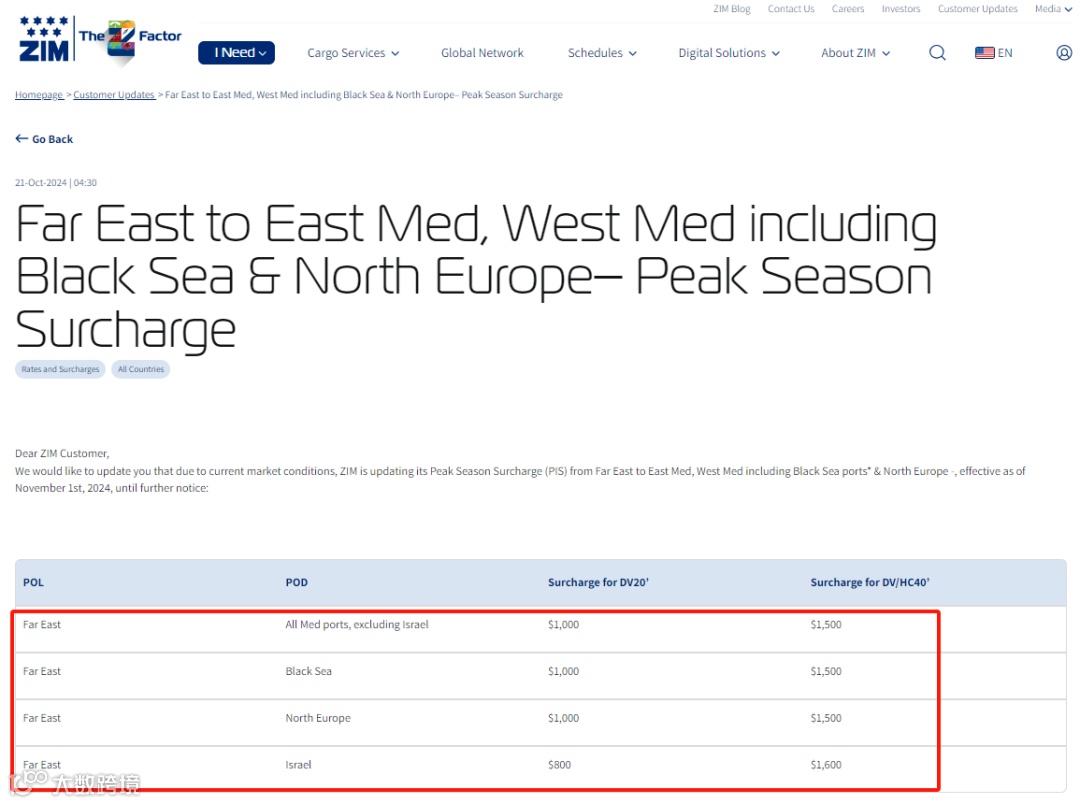1080x804 pixels.
Task: Open the Customer Updates breadcrumb link
Action: (113, 95)
